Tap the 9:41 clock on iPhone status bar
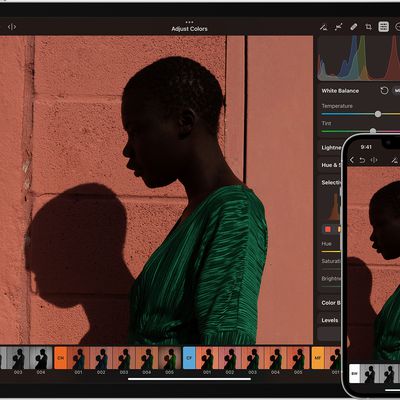 [366, 147]
